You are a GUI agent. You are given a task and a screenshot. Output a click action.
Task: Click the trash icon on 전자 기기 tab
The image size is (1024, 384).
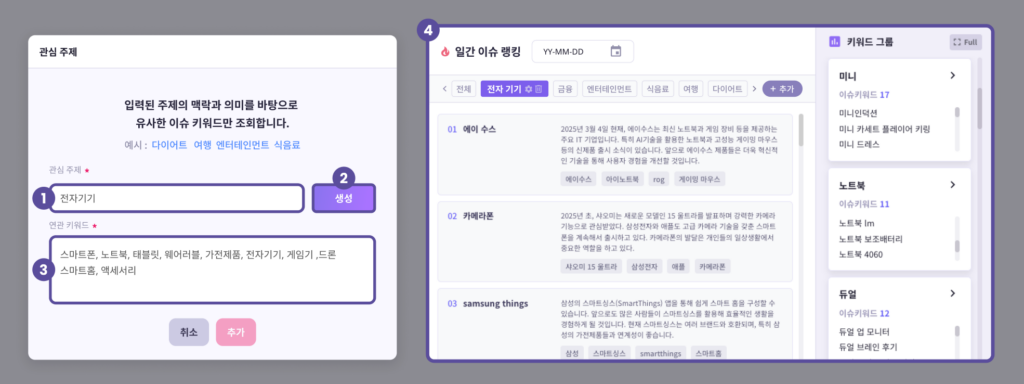coord(539,89)
